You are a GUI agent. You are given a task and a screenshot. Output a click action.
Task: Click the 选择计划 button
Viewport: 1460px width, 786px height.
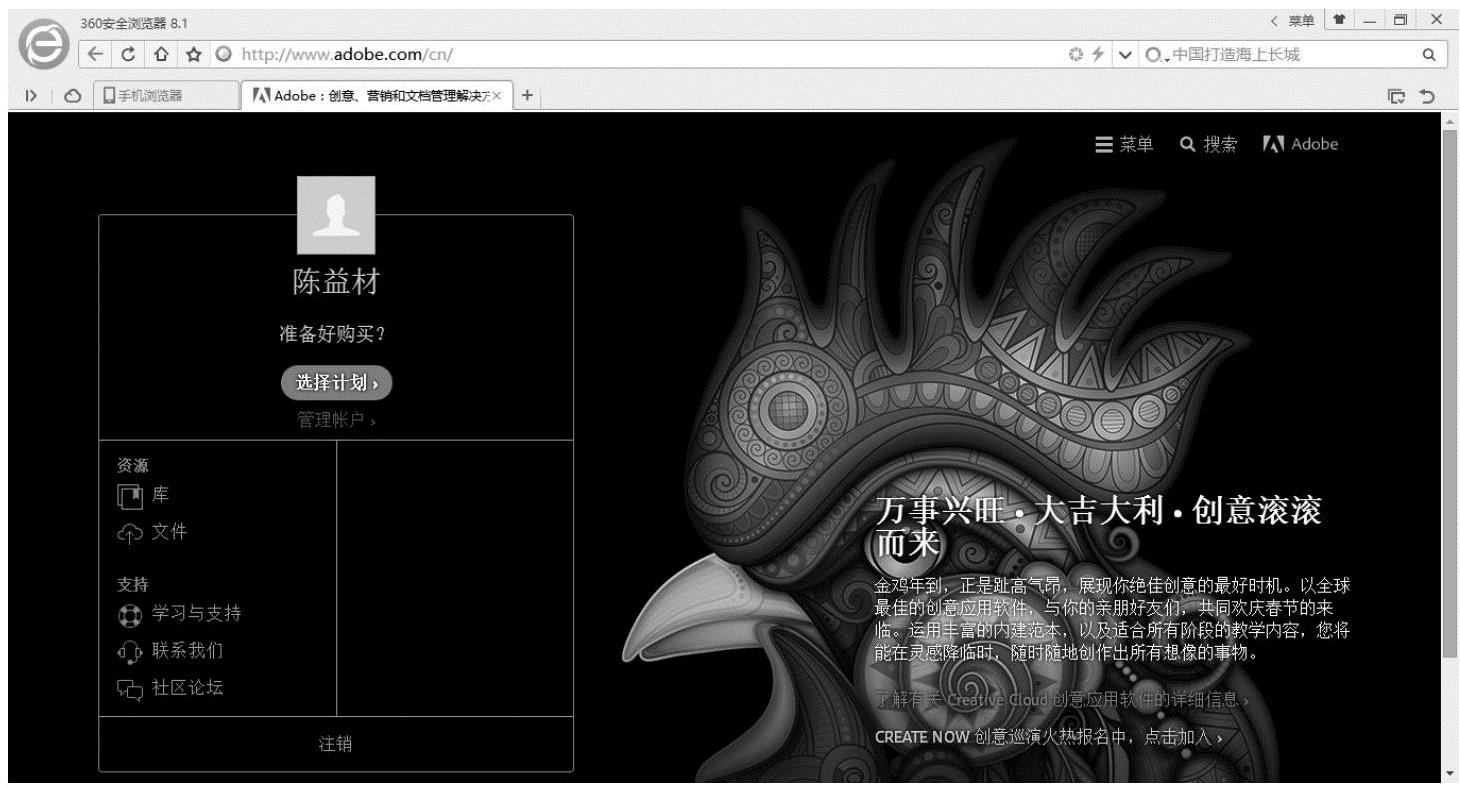[336, 382]
